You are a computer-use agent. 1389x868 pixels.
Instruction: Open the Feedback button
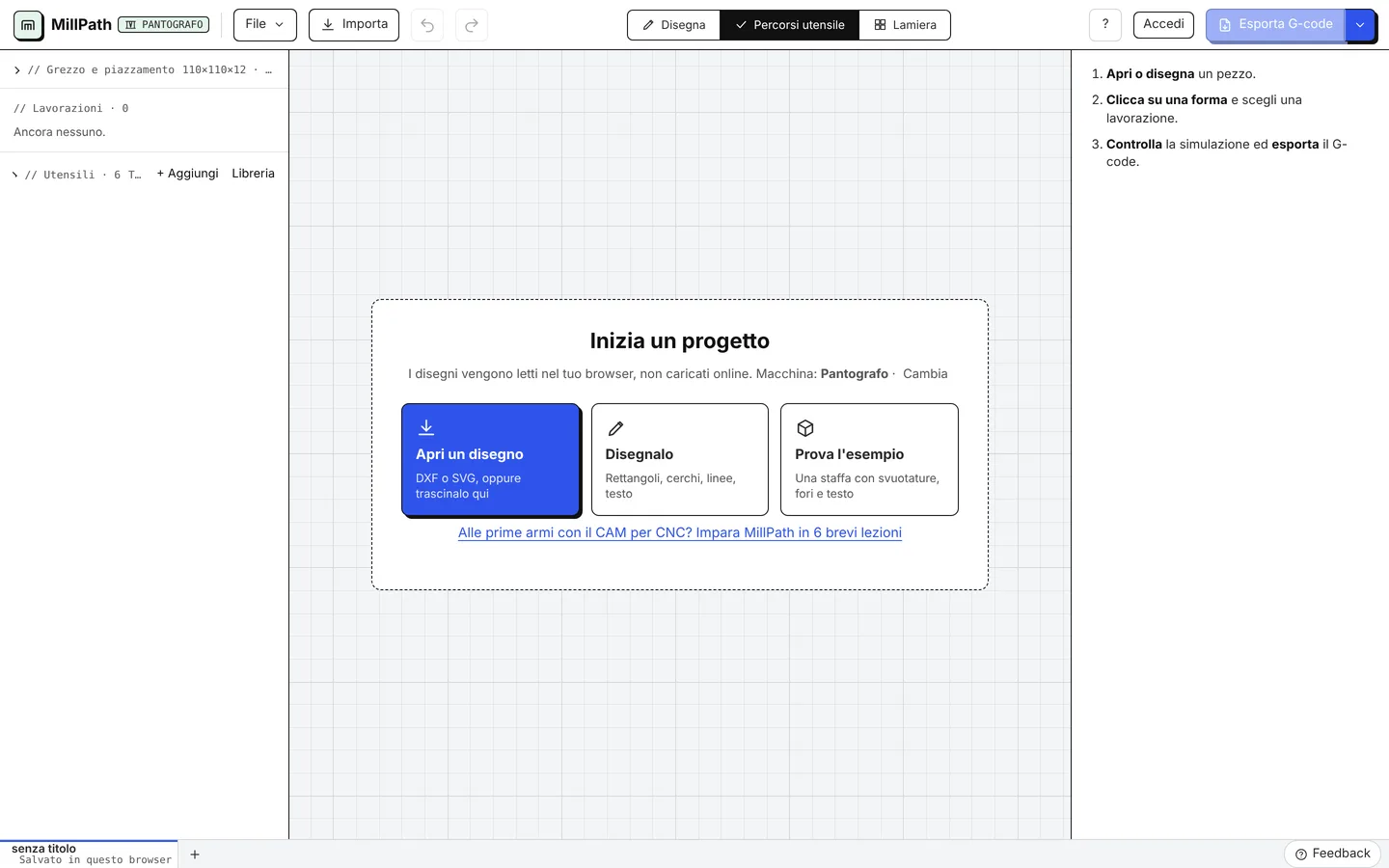(1332, 854)
